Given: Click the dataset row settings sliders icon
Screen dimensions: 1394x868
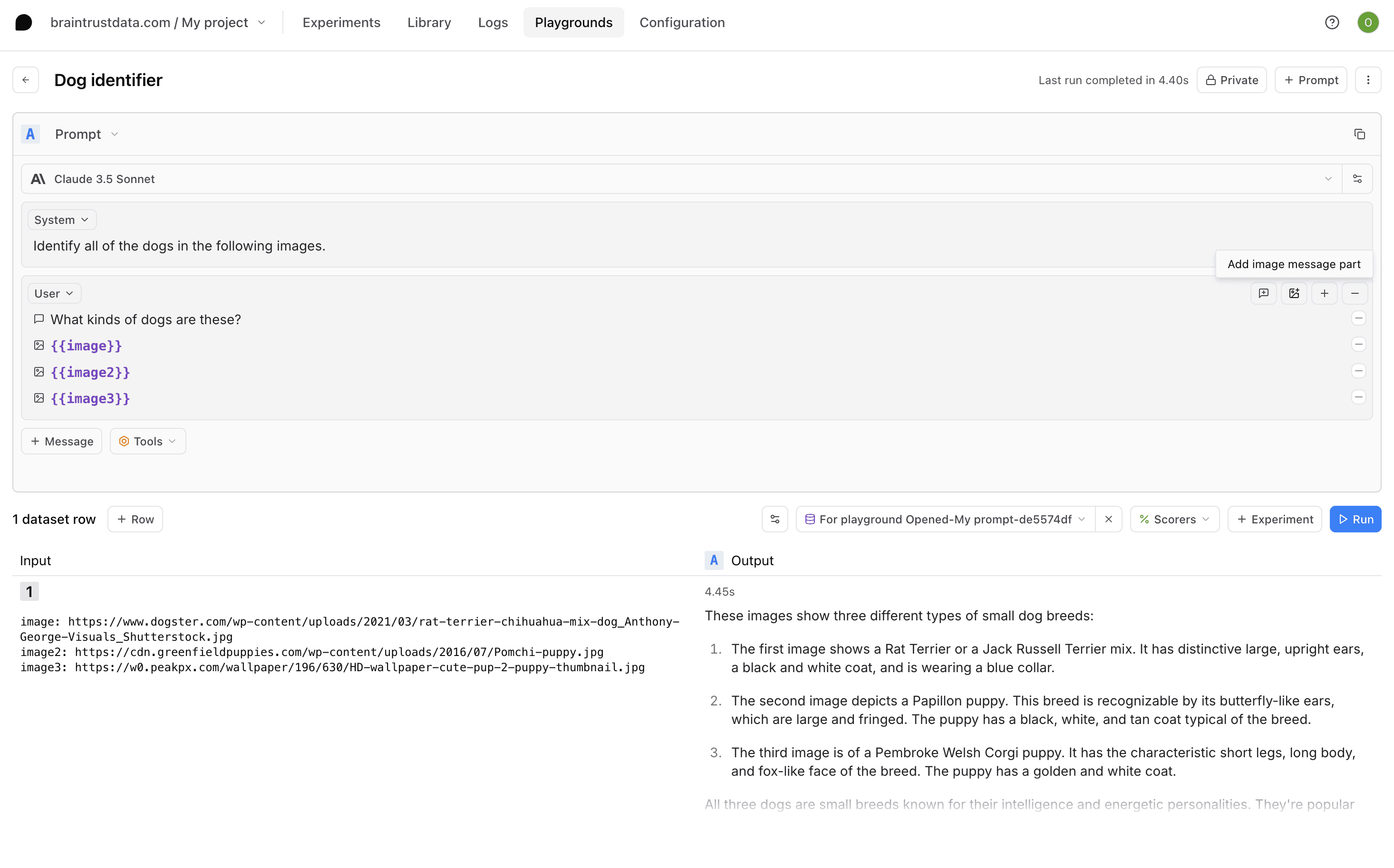Looking at the screenshot, I should (x=774, y=519).
